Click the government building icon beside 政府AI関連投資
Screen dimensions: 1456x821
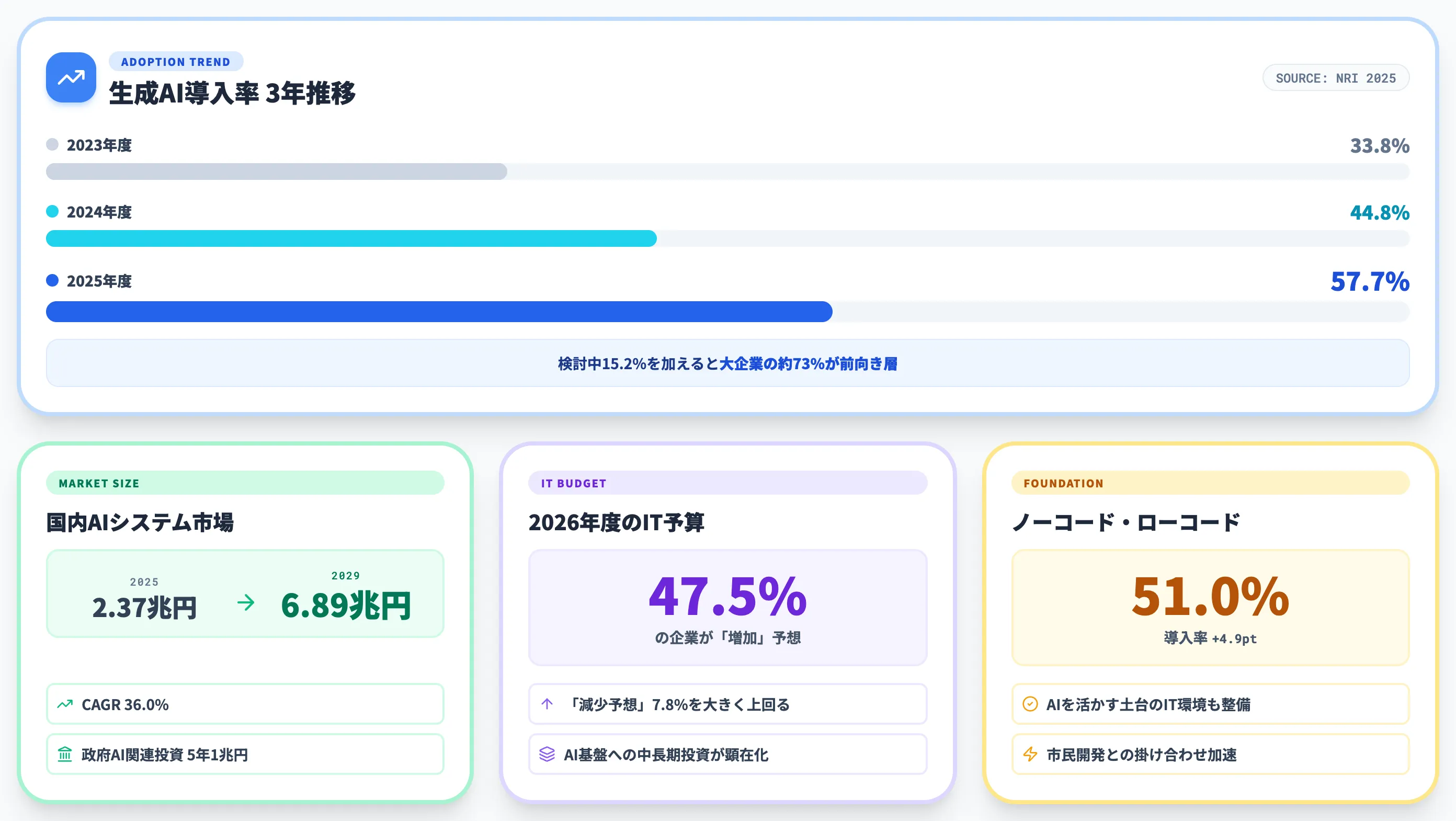pos(65,754)
